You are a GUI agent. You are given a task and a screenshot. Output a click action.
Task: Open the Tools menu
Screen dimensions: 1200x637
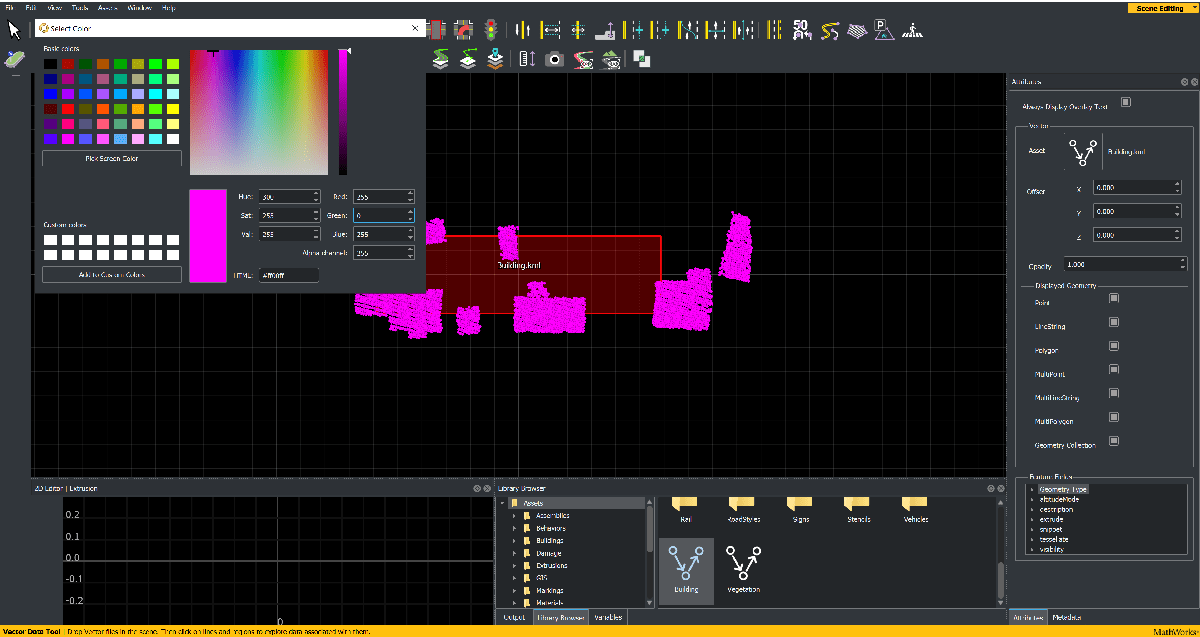tap(80, 7)
